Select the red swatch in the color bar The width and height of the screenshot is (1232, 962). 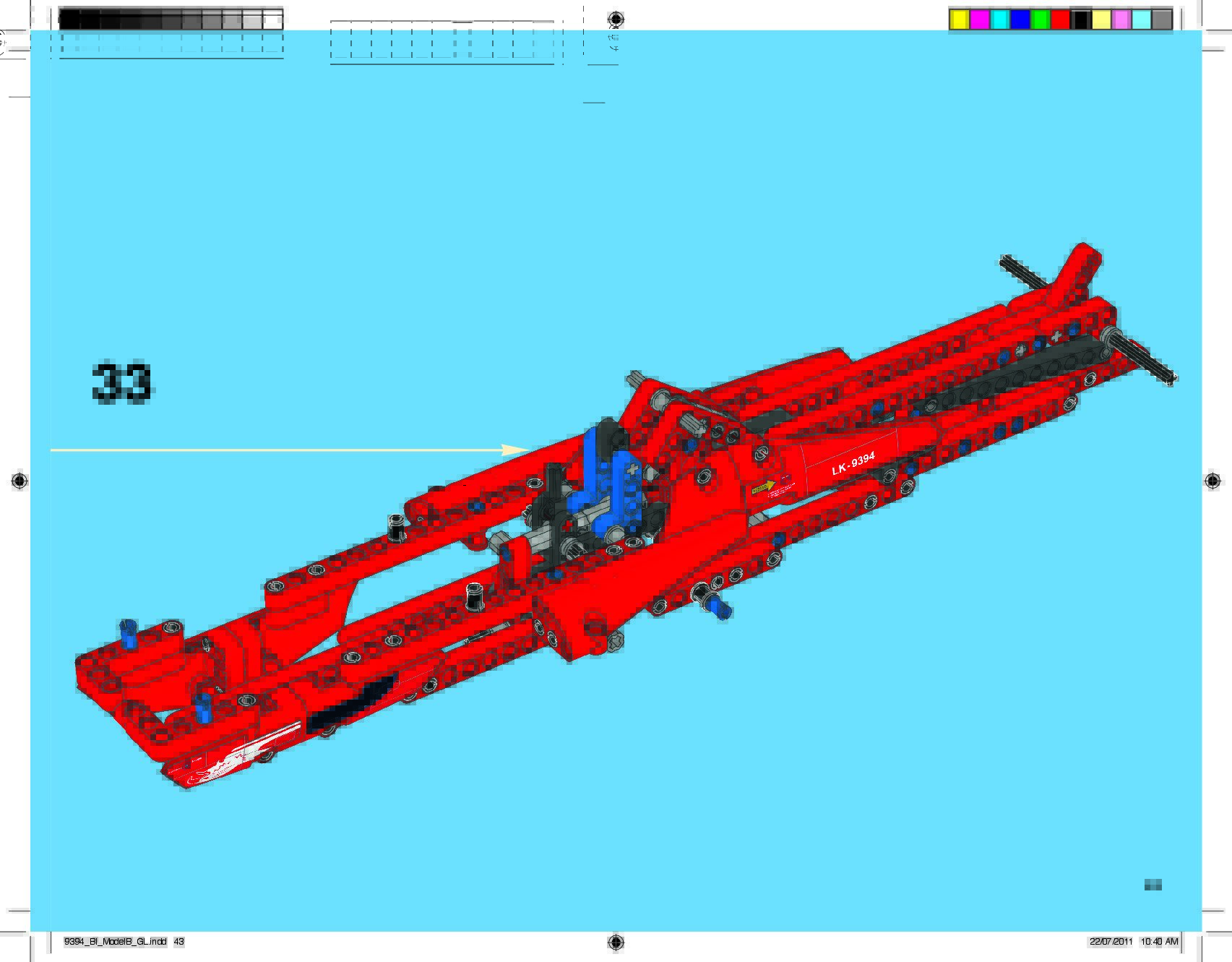click(x=1060, y=20)
